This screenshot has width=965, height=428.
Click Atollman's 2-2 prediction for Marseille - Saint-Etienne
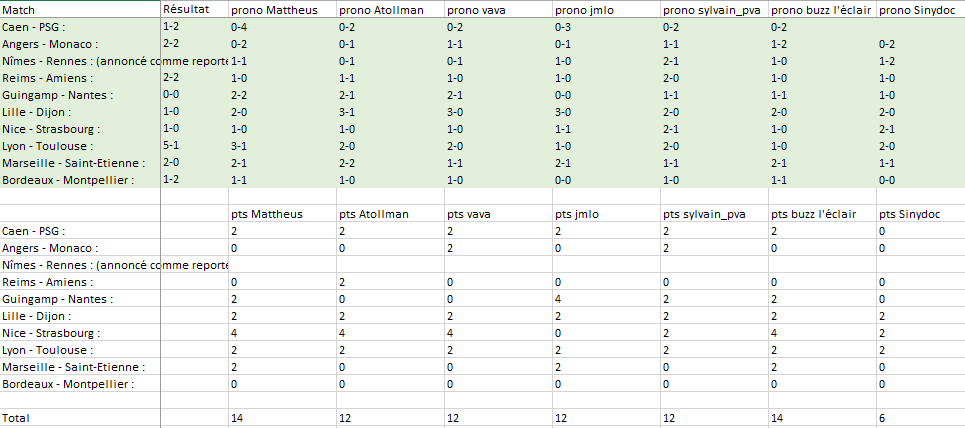coord(347,162)
